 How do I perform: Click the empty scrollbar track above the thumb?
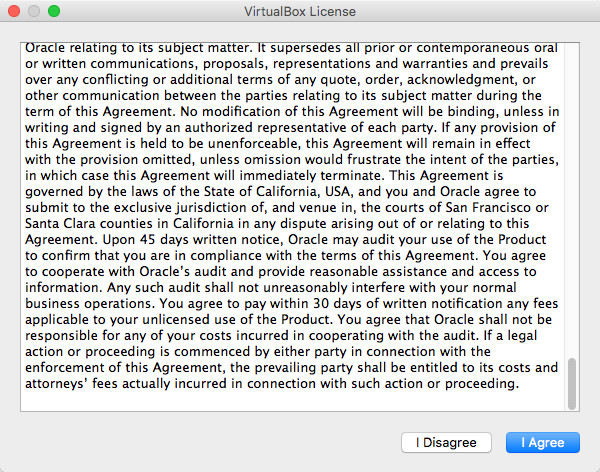(572, 200)
